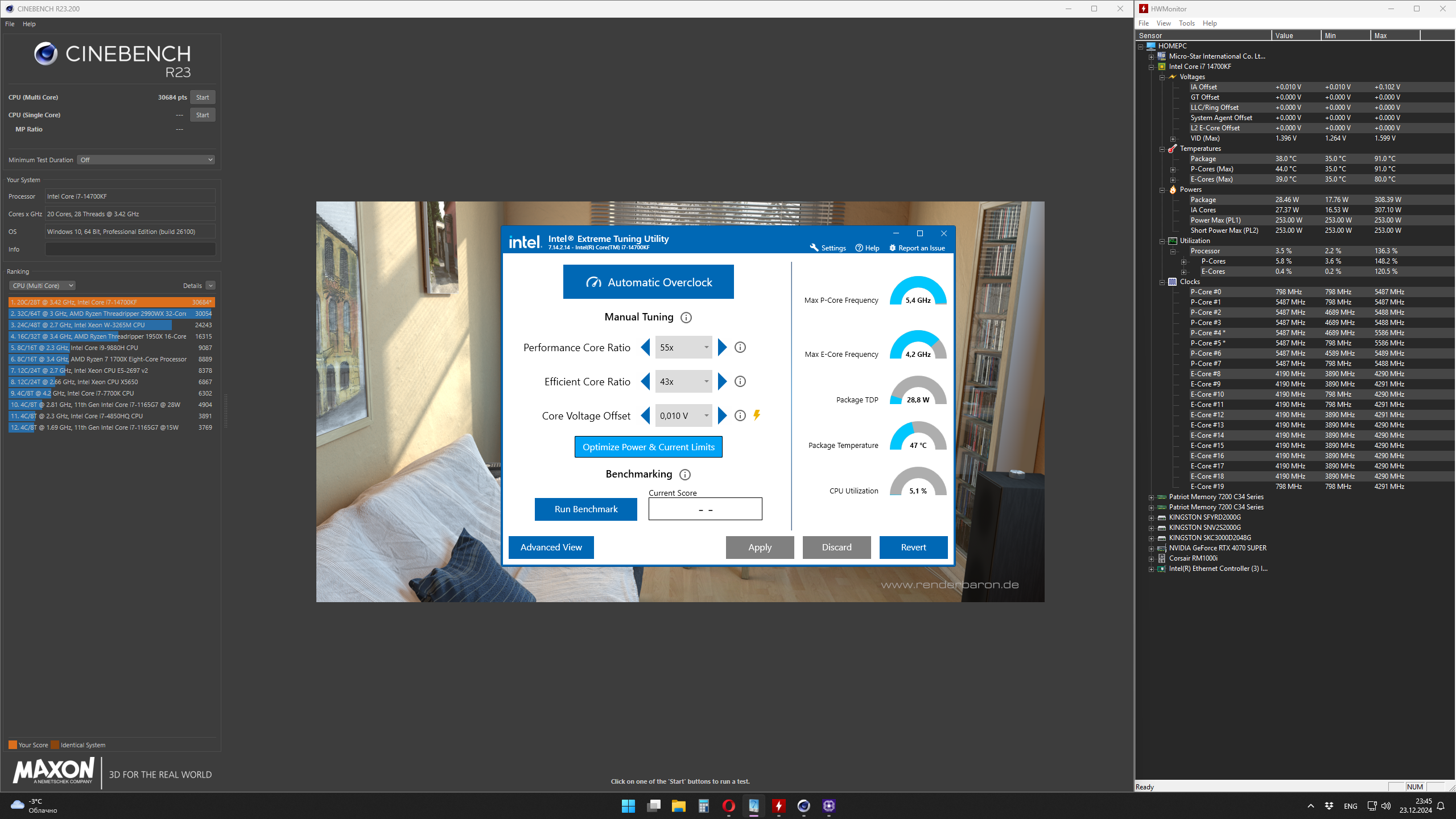Open Settings in Intel Extreme Tuning Utility
The height and width of the screenshot is (819, 1456).
[827, 248]
